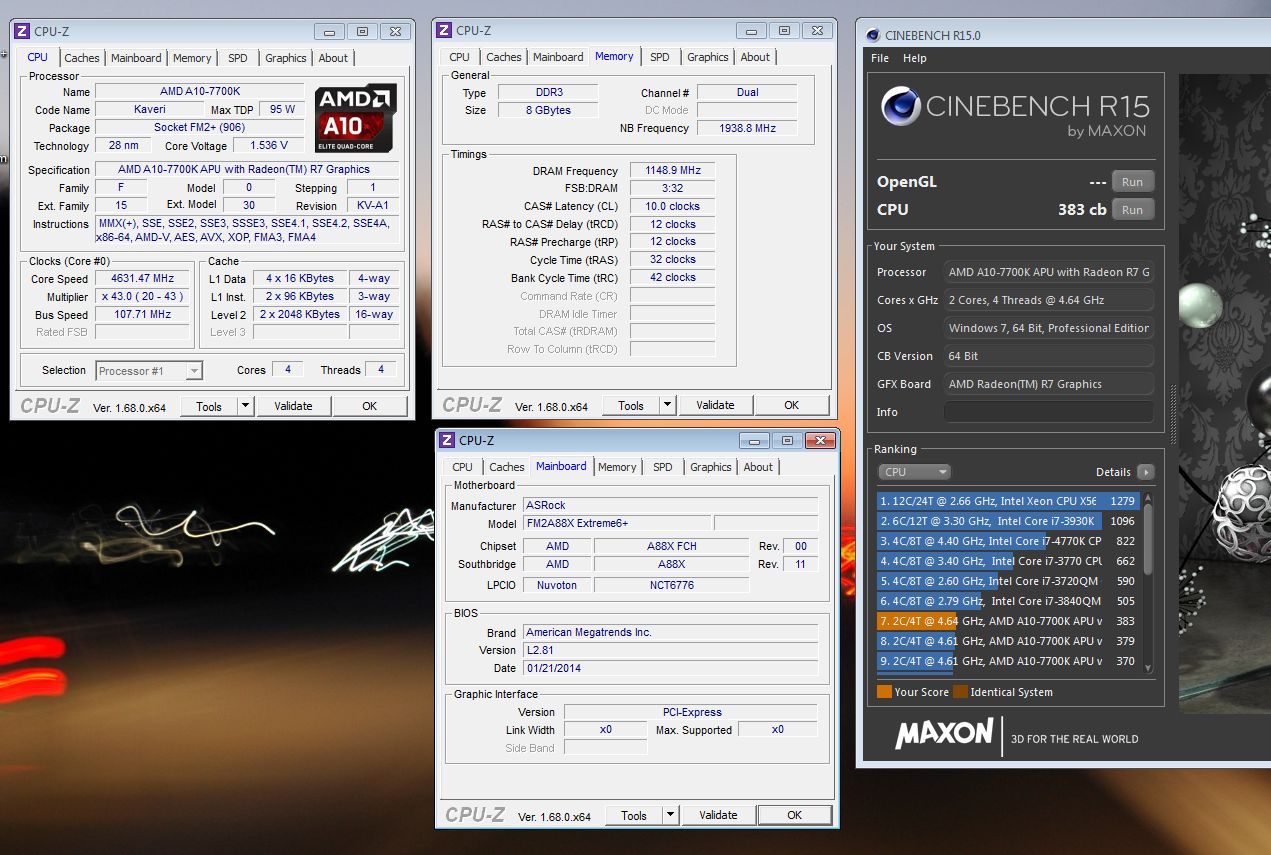Open the Tools dropdown arrow in the CPU window

pyautogui.click(x=245, y=406)
